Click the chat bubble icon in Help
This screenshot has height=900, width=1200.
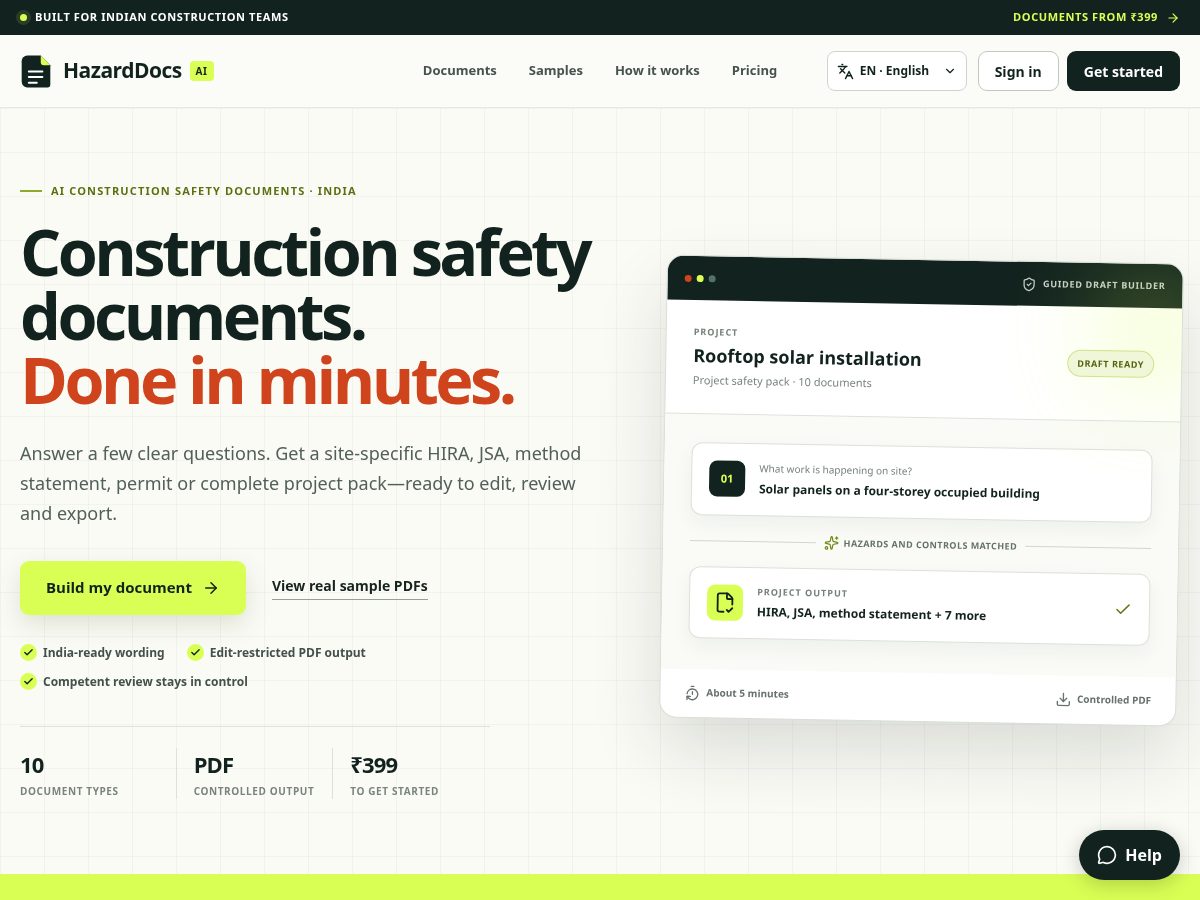(1106, 855)
